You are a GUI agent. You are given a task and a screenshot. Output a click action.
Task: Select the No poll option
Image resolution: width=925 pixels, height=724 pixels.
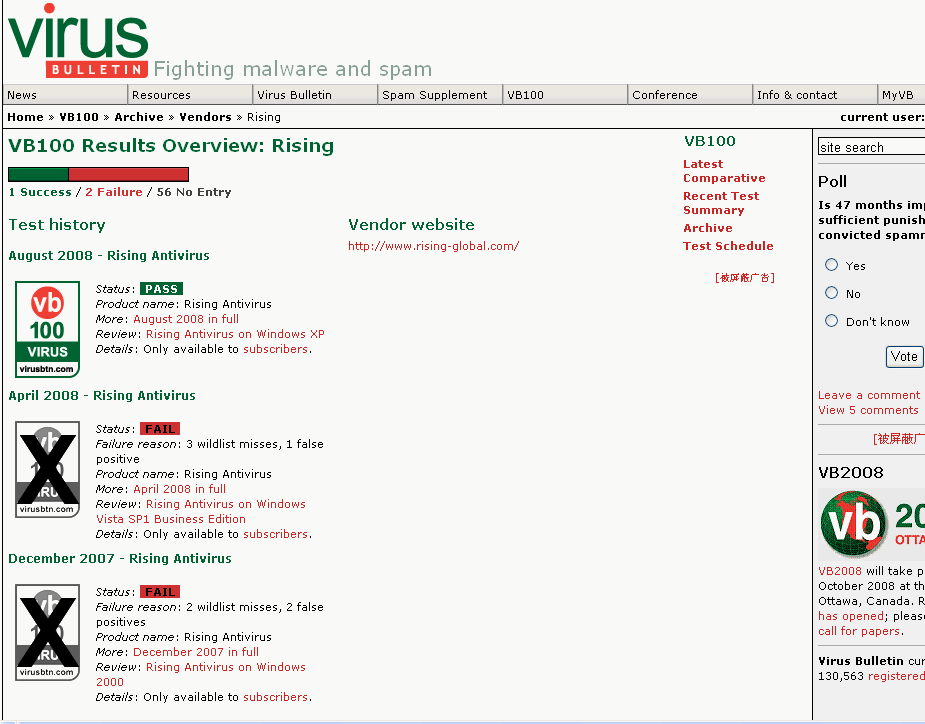(831, 293)
